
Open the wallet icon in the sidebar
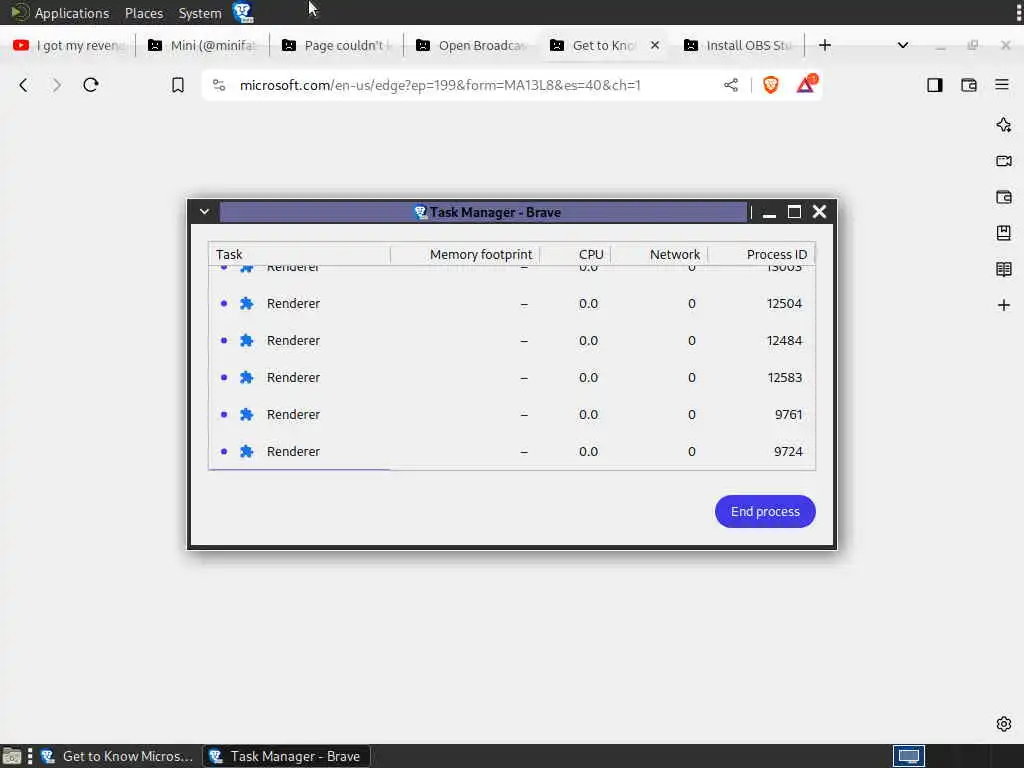[x=1004, y=197]
